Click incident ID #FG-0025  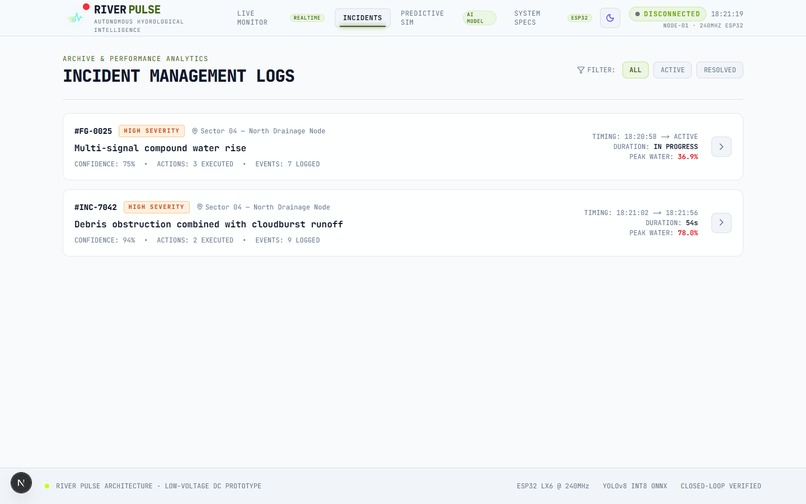[x=93, y=131]
